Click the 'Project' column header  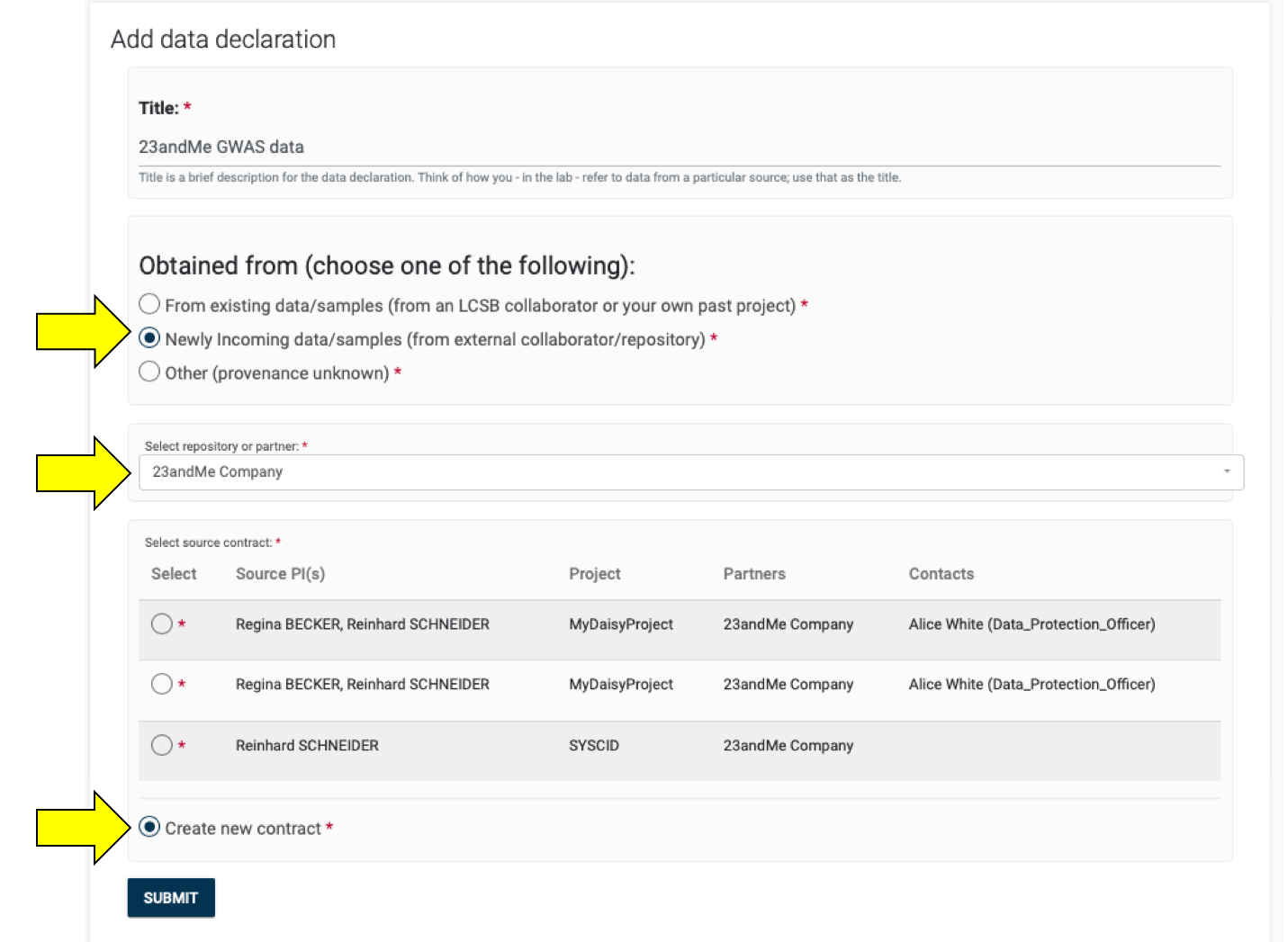(x=594, y=574)
